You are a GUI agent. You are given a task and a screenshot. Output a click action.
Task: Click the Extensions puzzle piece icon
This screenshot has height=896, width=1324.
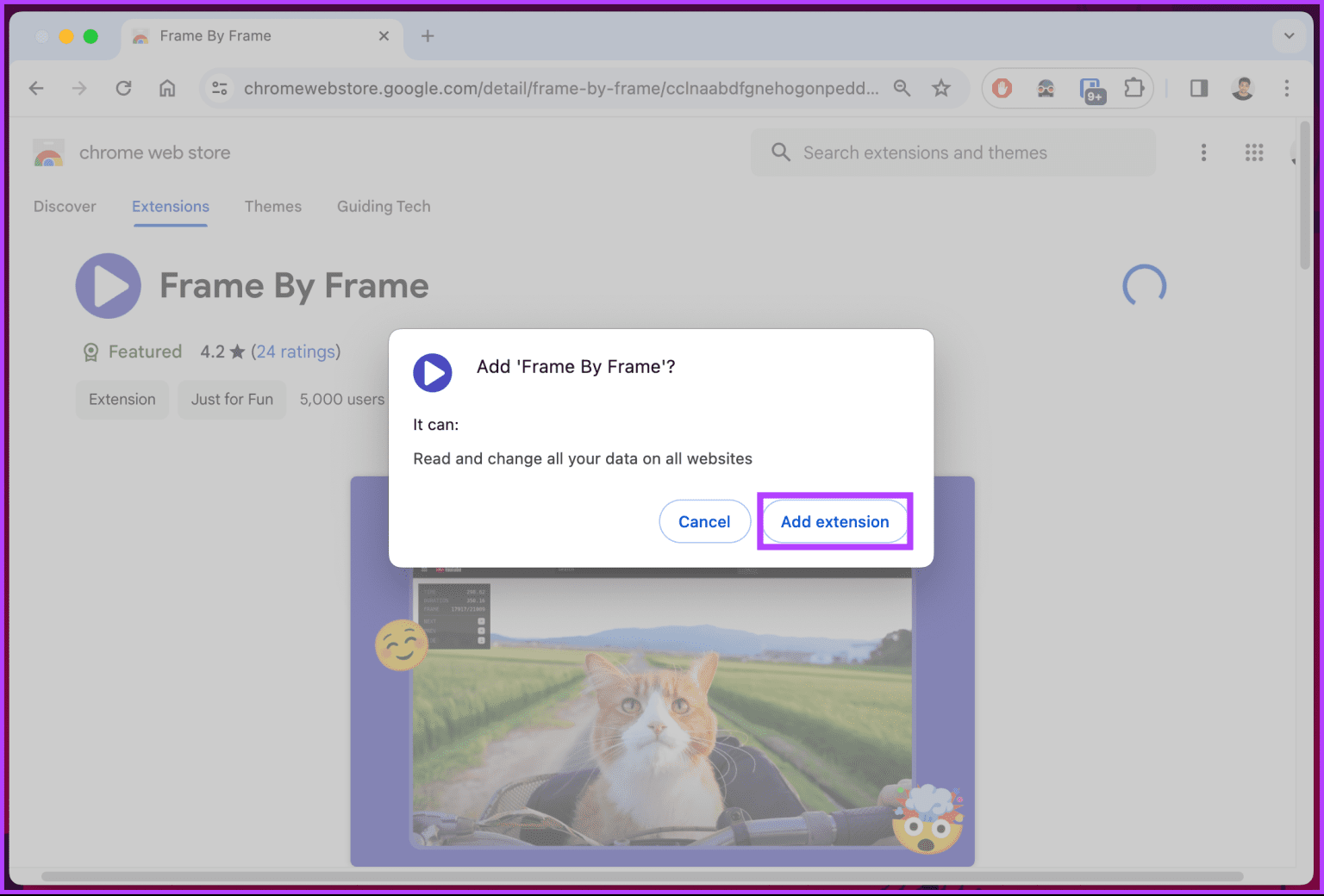coord(1134,88)
